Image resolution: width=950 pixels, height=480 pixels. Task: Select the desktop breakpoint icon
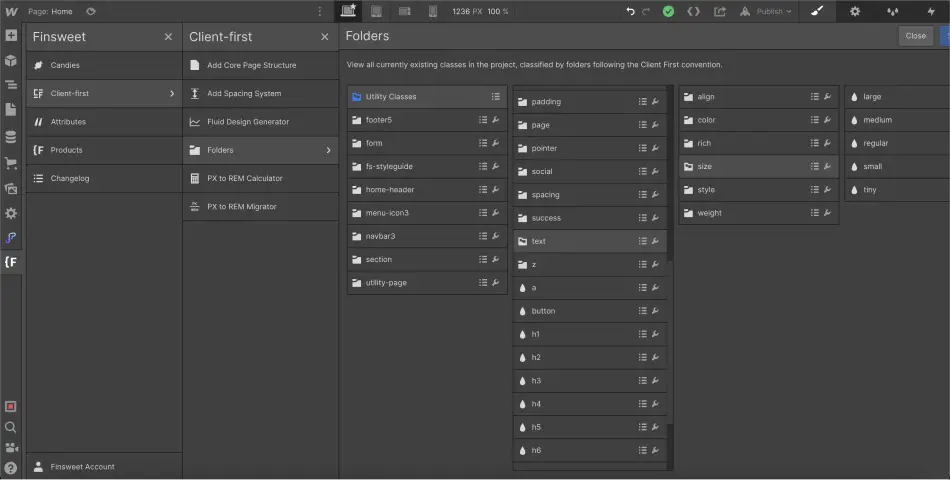pyautogui.click(x=348, y=11)
